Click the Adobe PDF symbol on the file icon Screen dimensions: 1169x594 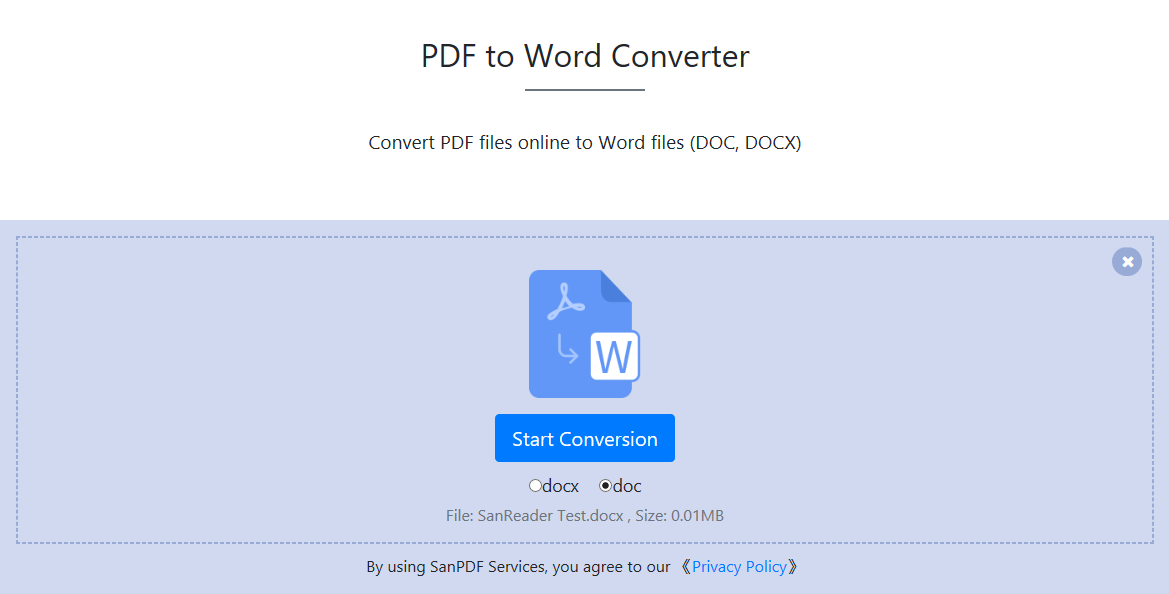coord(563,299)
